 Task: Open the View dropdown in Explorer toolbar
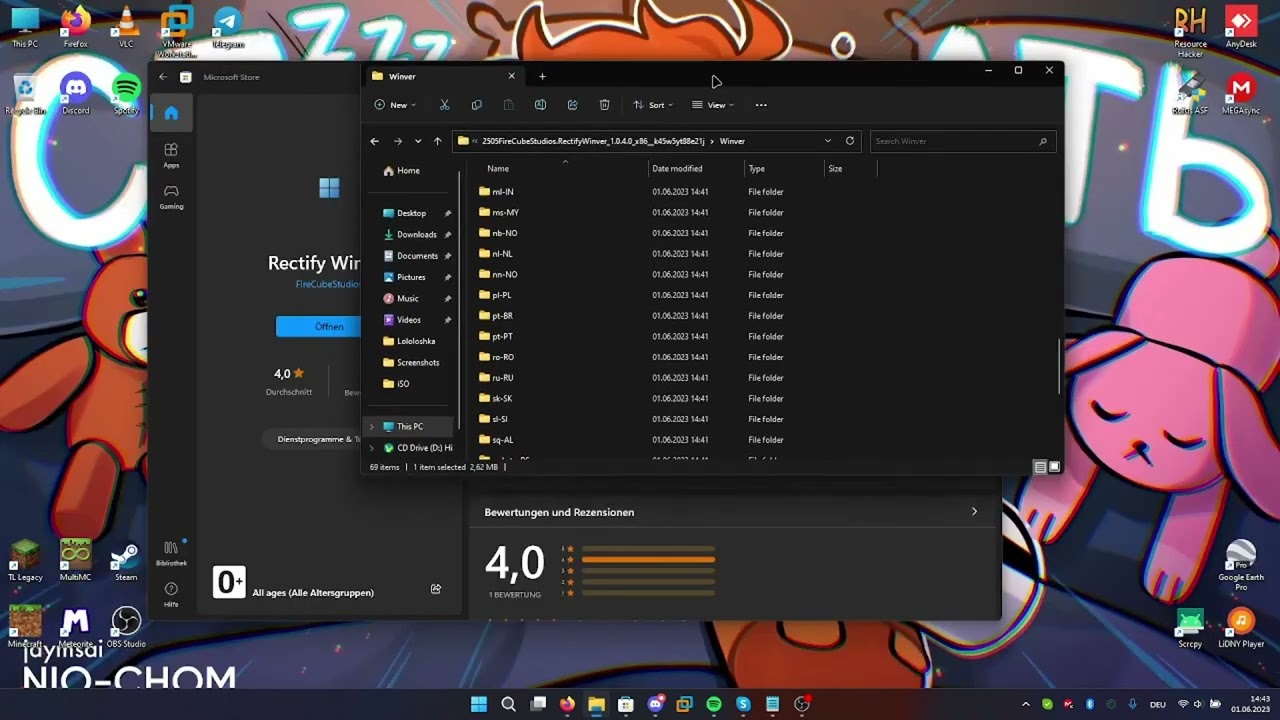[713, 105]
